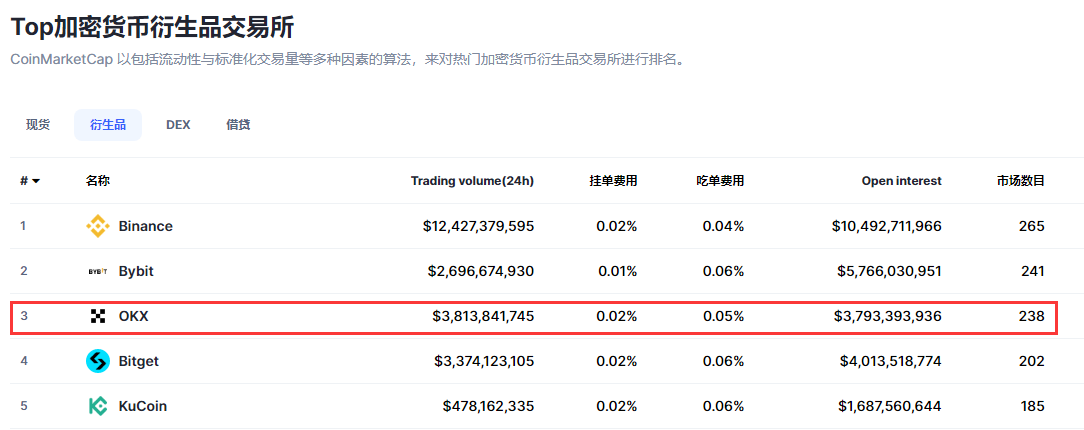1084x430 pixels.
Task: Select the 衍生品 tab
Action: [108, 125]
